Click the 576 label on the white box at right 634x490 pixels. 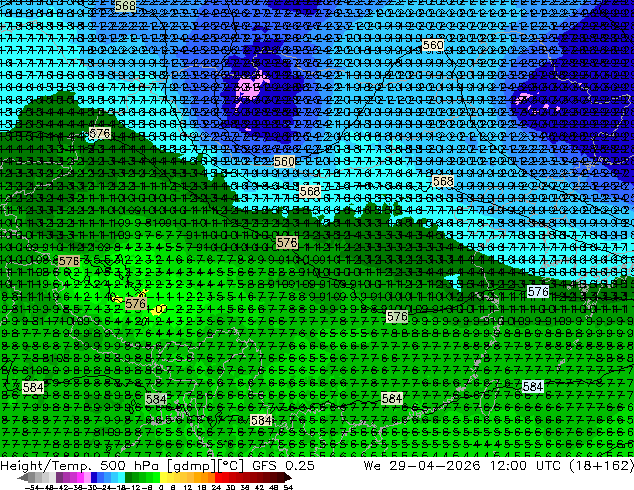[538, 291]
